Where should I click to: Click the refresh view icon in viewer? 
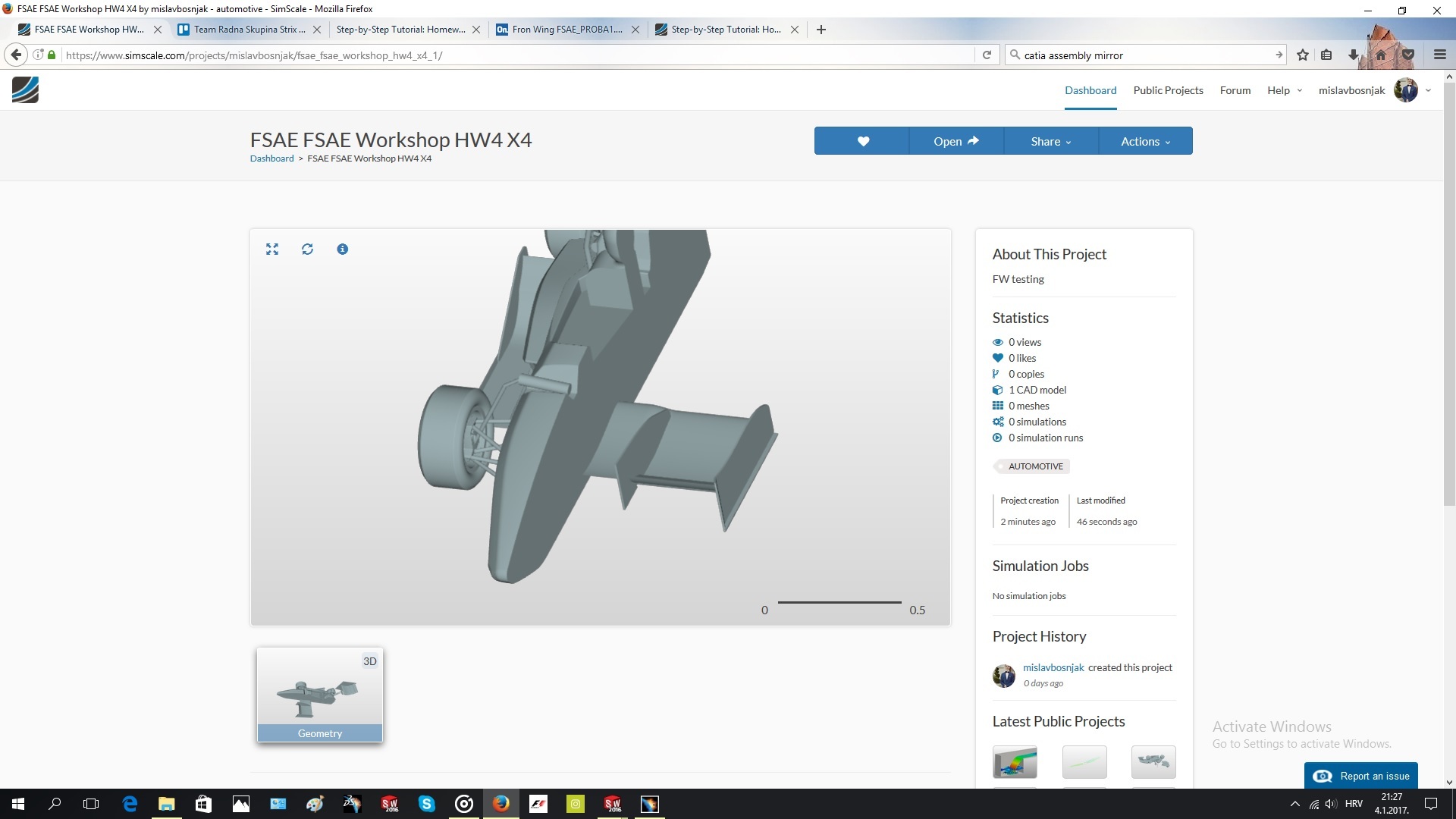tap(307, 249)
